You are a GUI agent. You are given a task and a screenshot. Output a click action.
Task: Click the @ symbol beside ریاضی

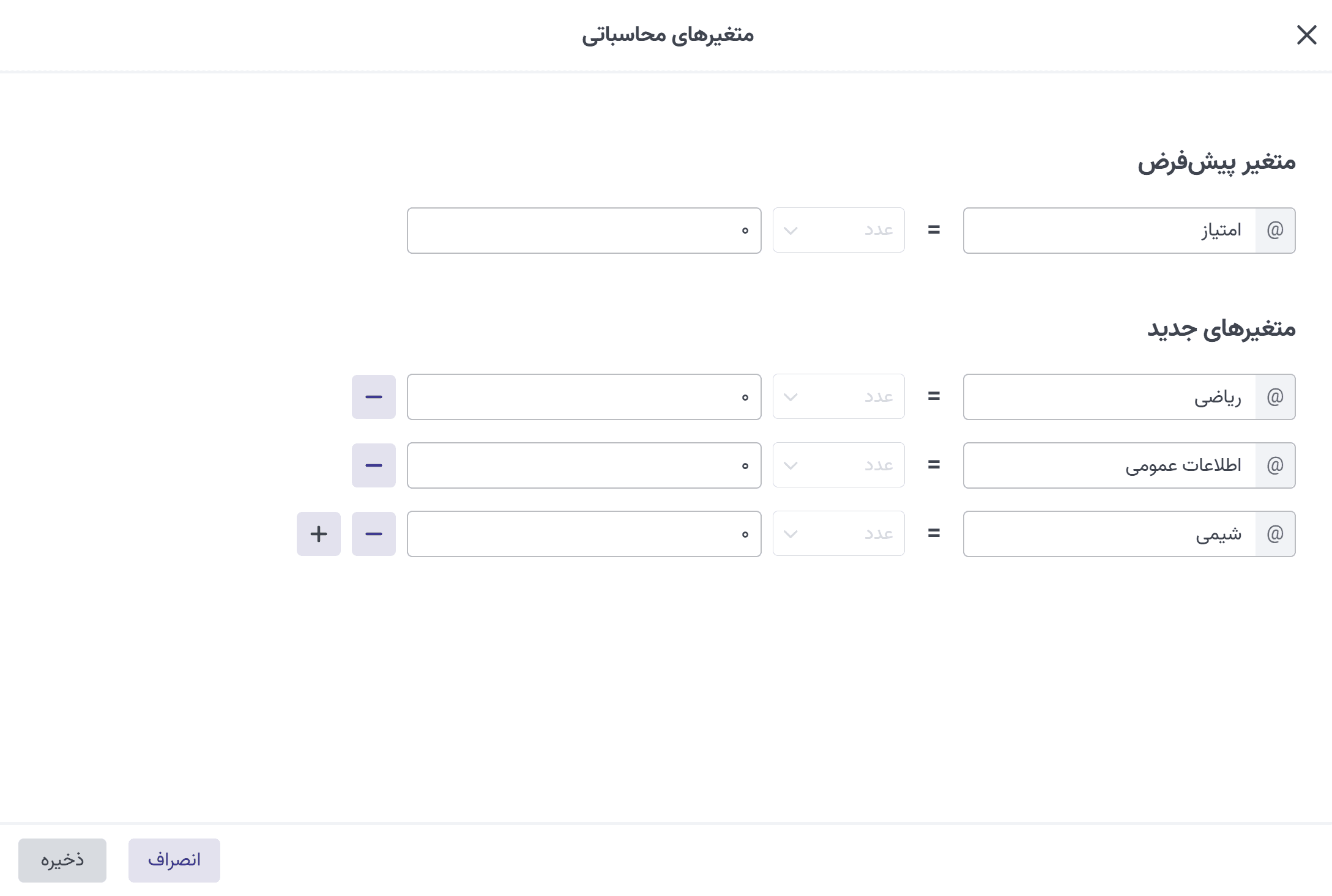(x=1275, y=397)
